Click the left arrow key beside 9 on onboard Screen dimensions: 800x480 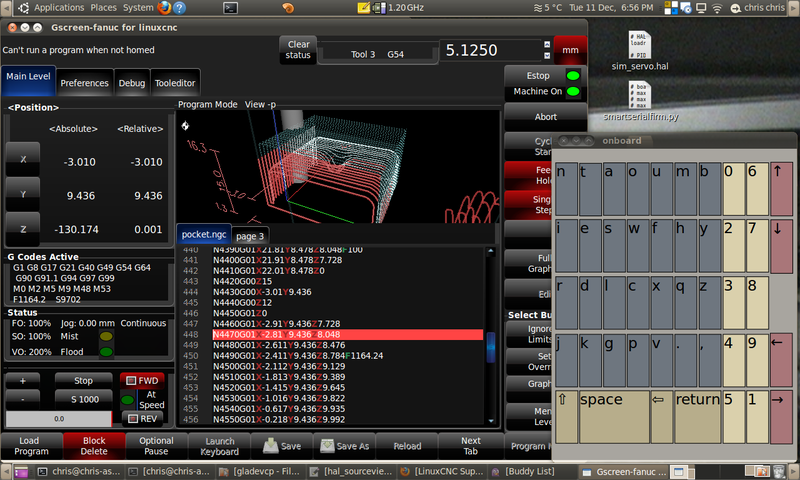(781, 360)
